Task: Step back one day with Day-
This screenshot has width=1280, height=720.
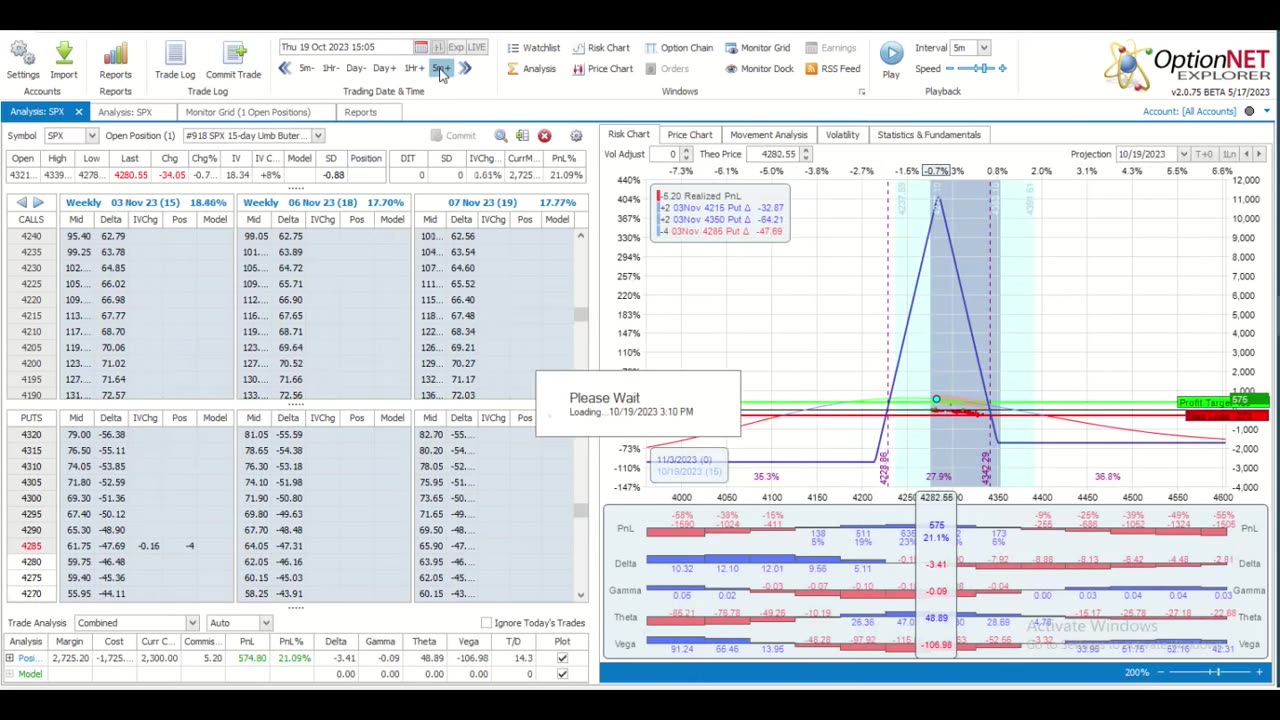Action: [x=356, y=68]
